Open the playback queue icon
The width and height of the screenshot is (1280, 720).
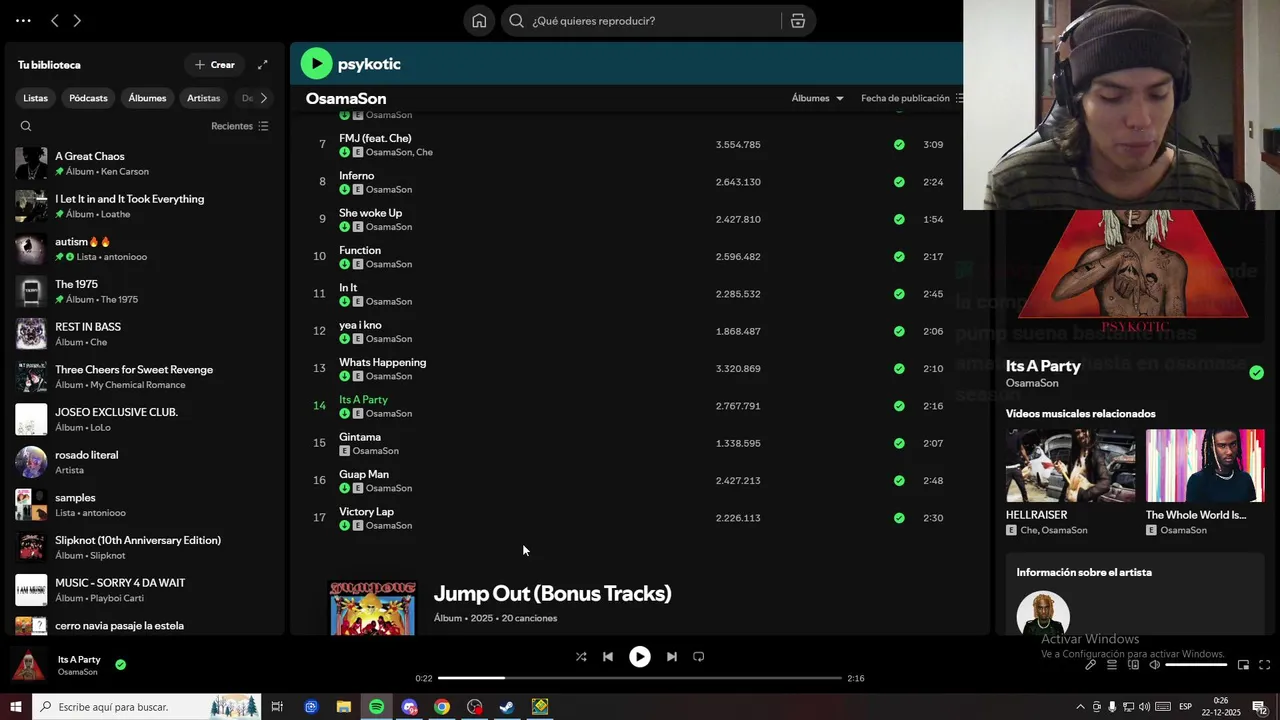click(1112, 665)
